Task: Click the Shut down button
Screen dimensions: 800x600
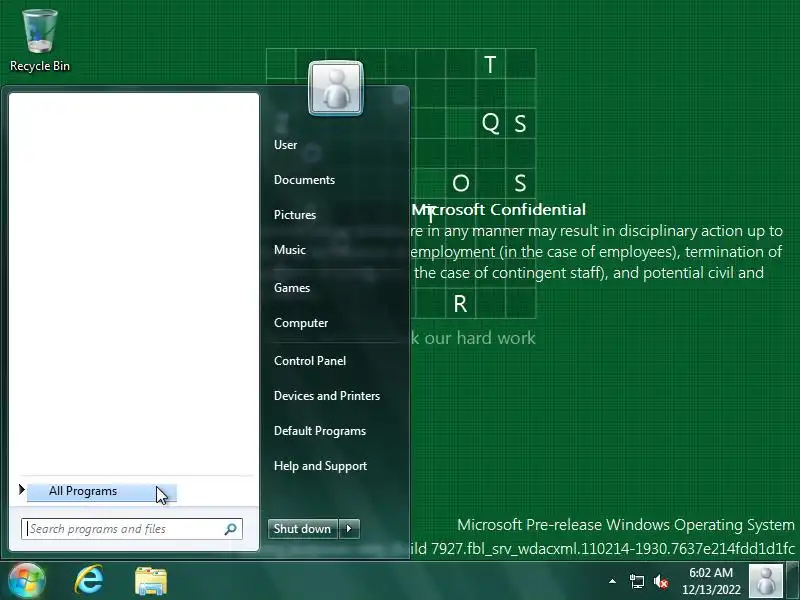Action: click(x=302, y=529)
